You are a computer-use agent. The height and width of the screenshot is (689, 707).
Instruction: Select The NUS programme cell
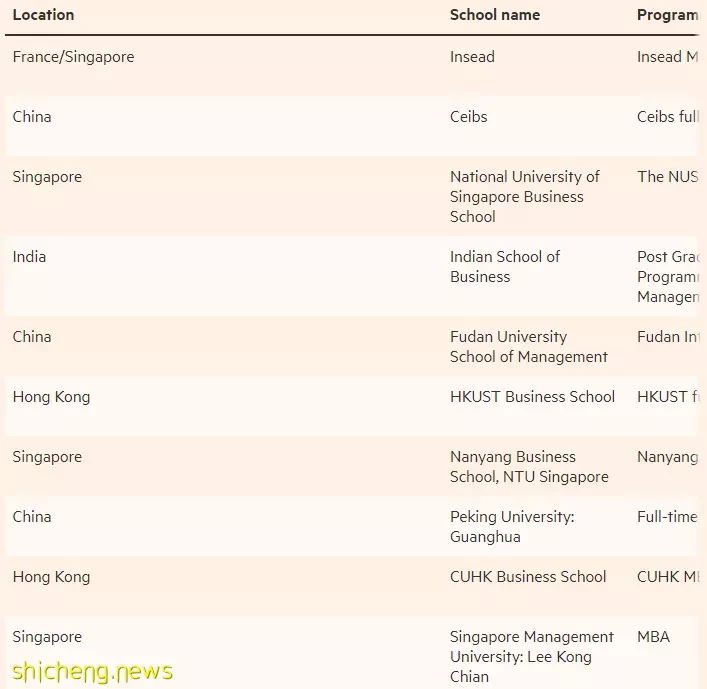668,177
